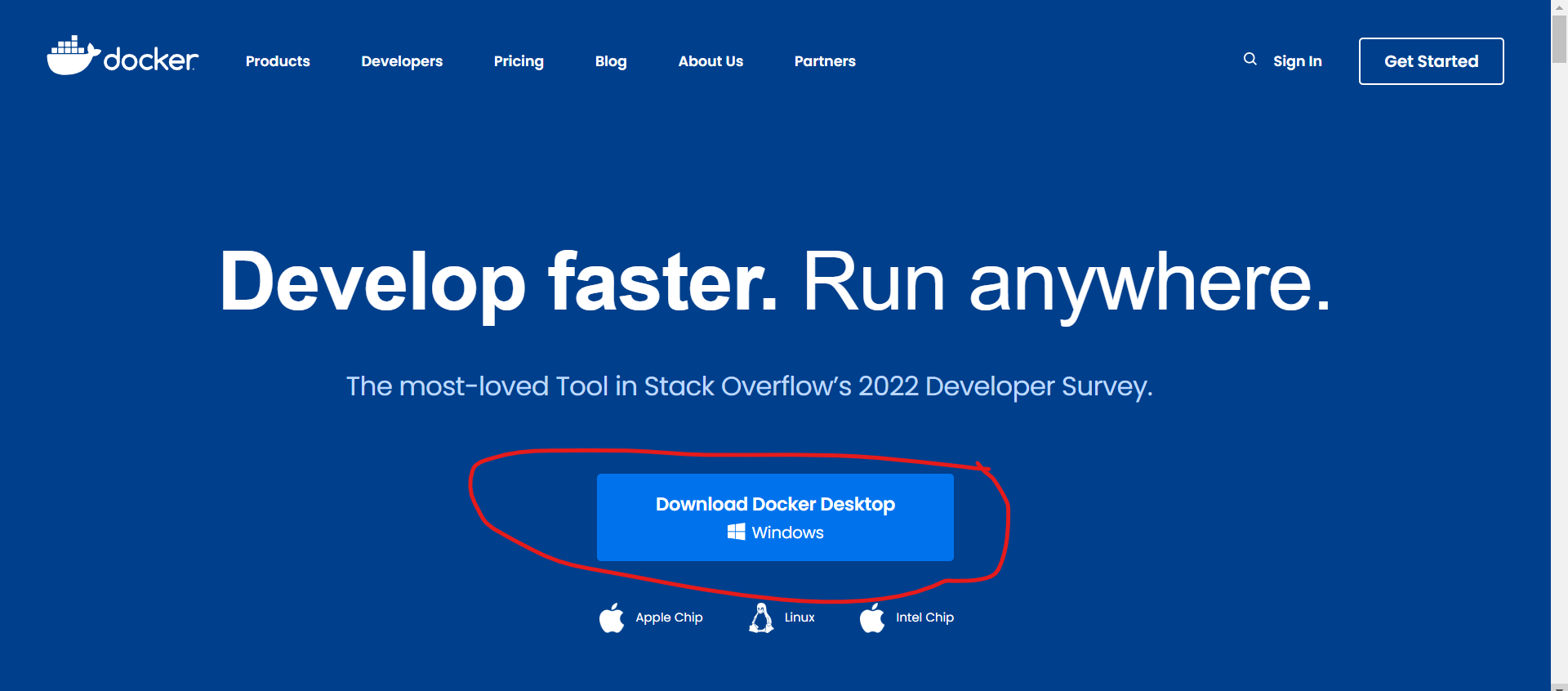The width and height of the screenshot is (1568, 691).
Task: Click the Download Docker Desktop label
Action: tap(775, 504)
